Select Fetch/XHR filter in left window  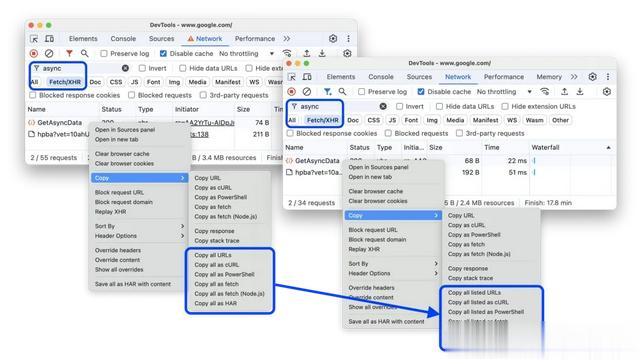tap(65, 82)
